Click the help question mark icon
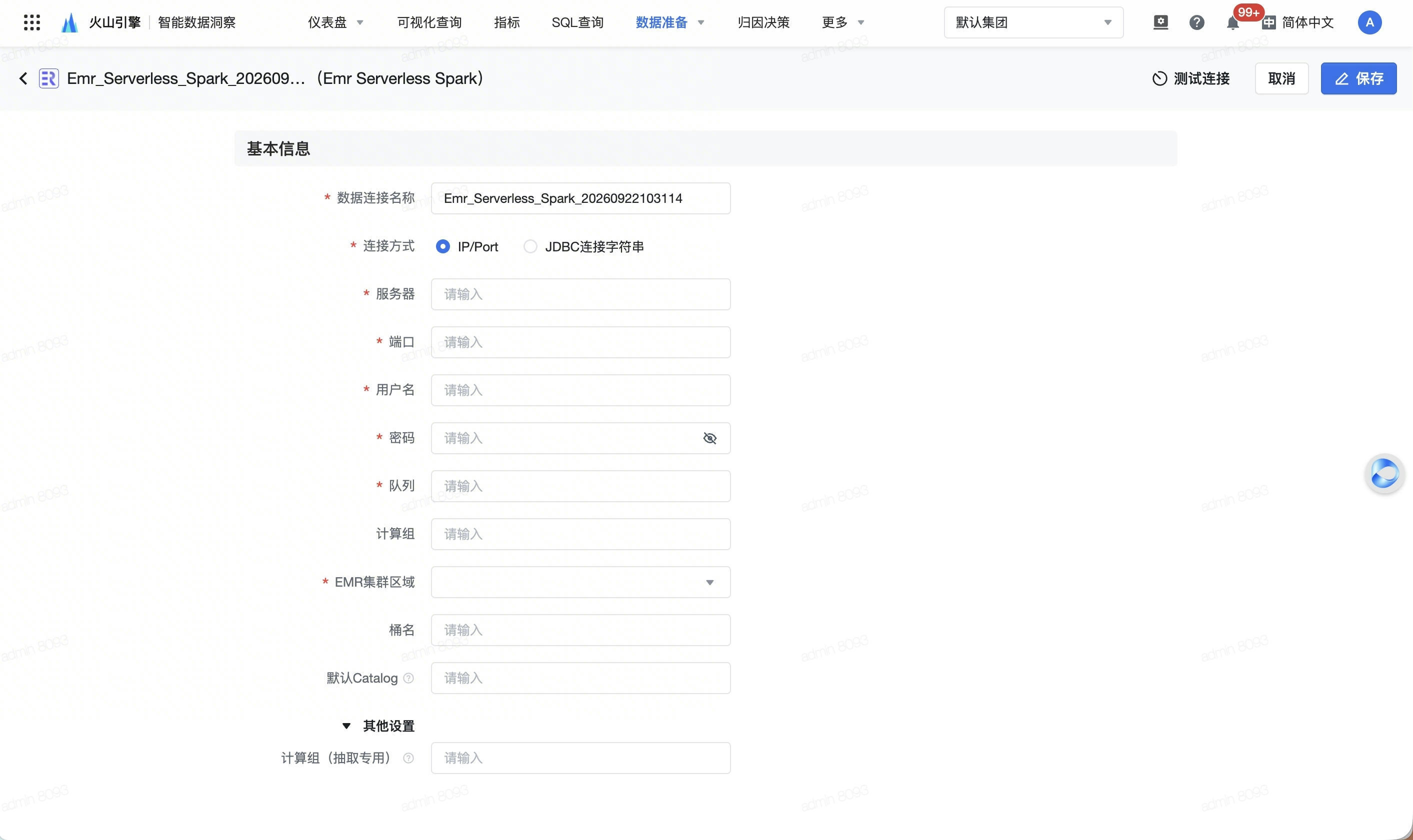This screenshot has height=840, width=1413. point(1196,22)
